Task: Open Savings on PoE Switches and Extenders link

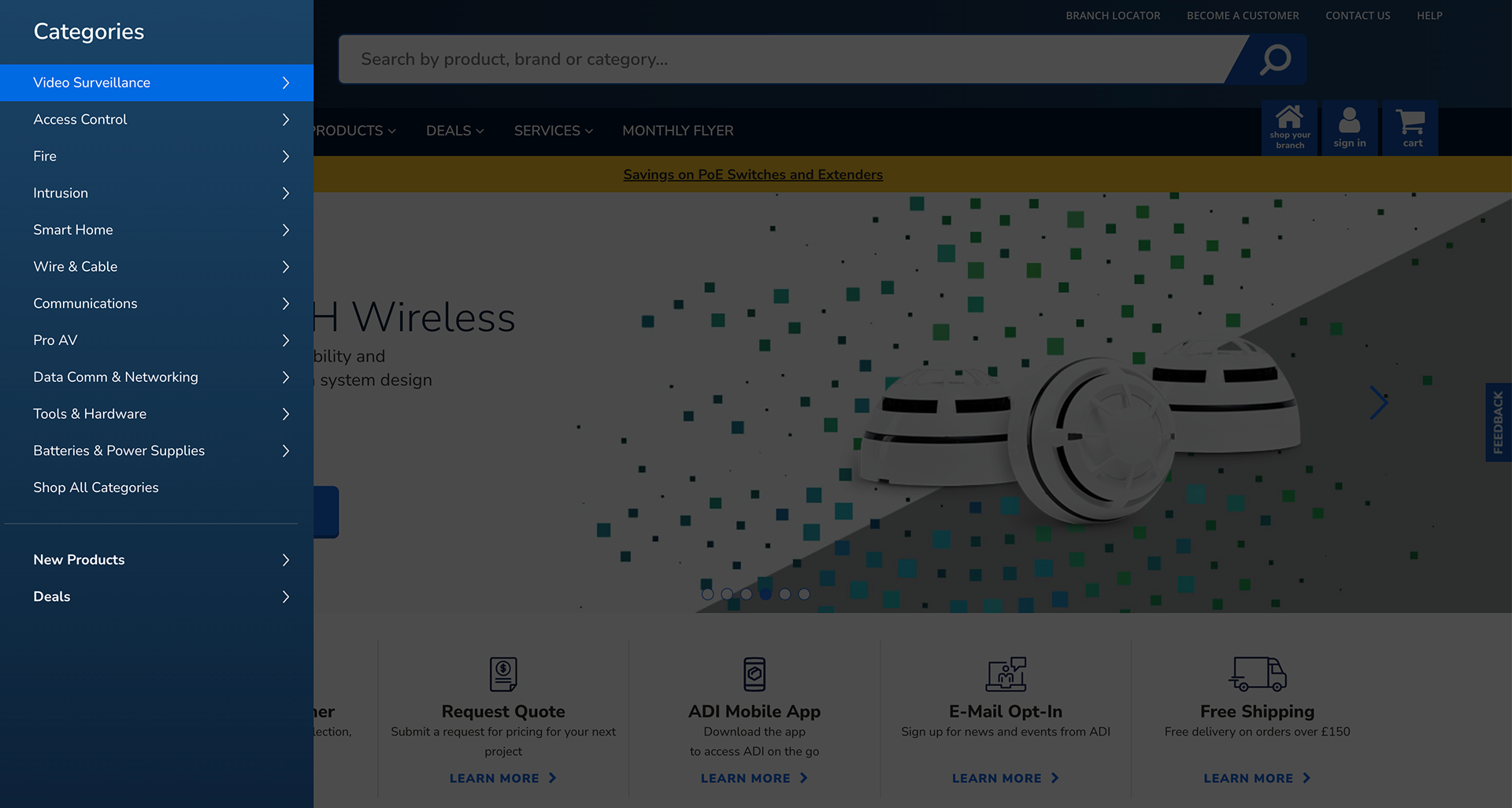Action: (753, 175)
